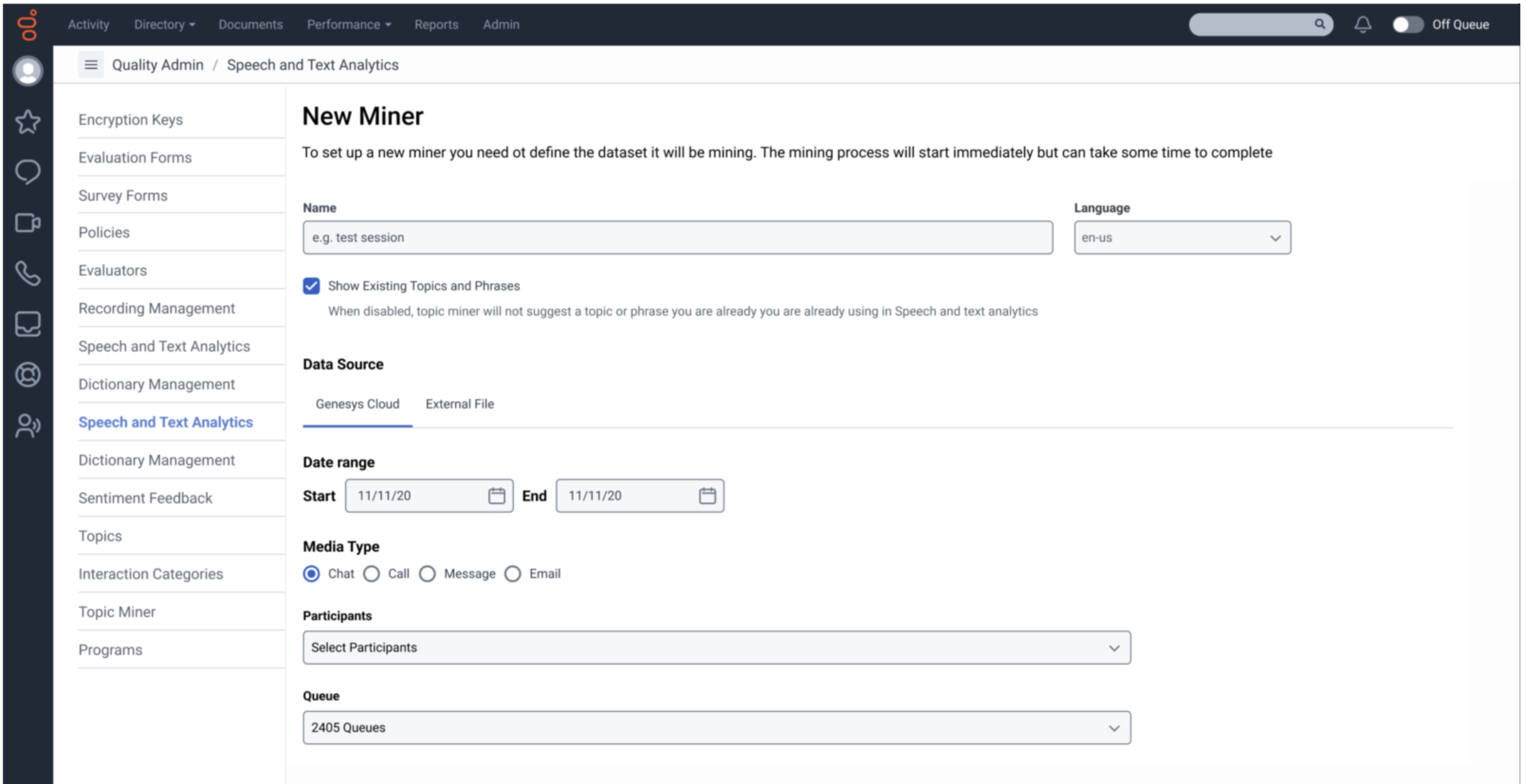Select the Call media type radio
The height and width of the screenshot is (784, 1526).
click(371, 574)
